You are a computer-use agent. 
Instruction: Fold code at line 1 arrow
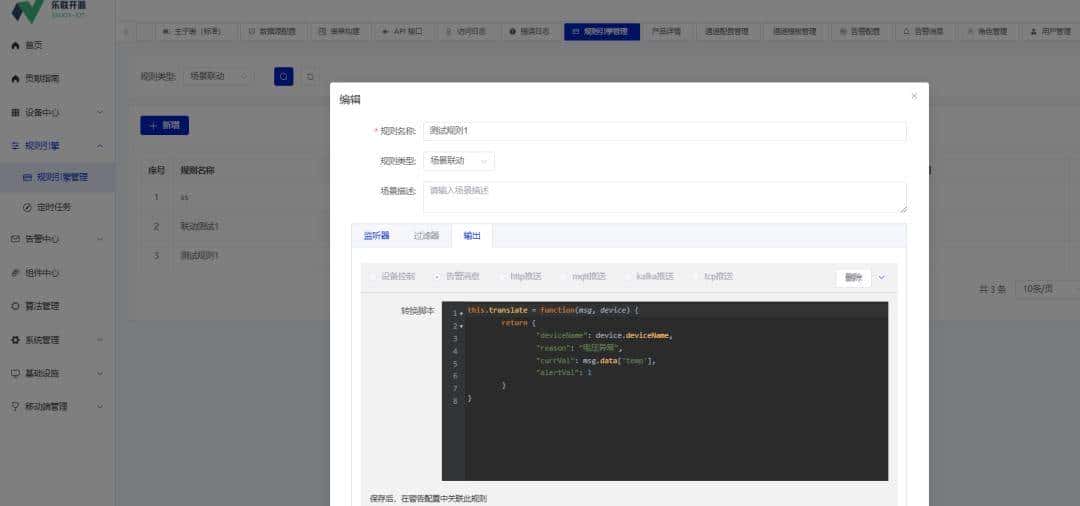461,314
